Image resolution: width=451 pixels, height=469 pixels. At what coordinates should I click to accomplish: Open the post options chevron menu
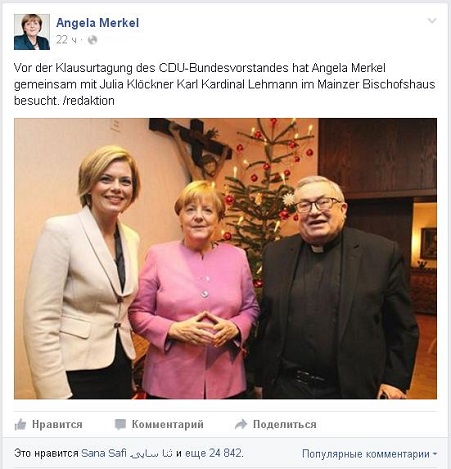pyautogui.click(x=432, y=21)
